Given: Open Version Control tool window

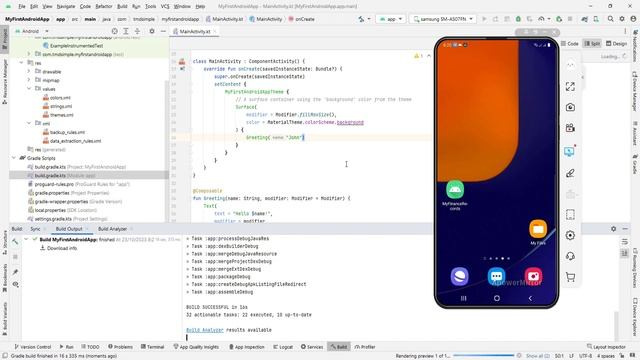Looking at the screenshot, I should [x=33, y=347].
